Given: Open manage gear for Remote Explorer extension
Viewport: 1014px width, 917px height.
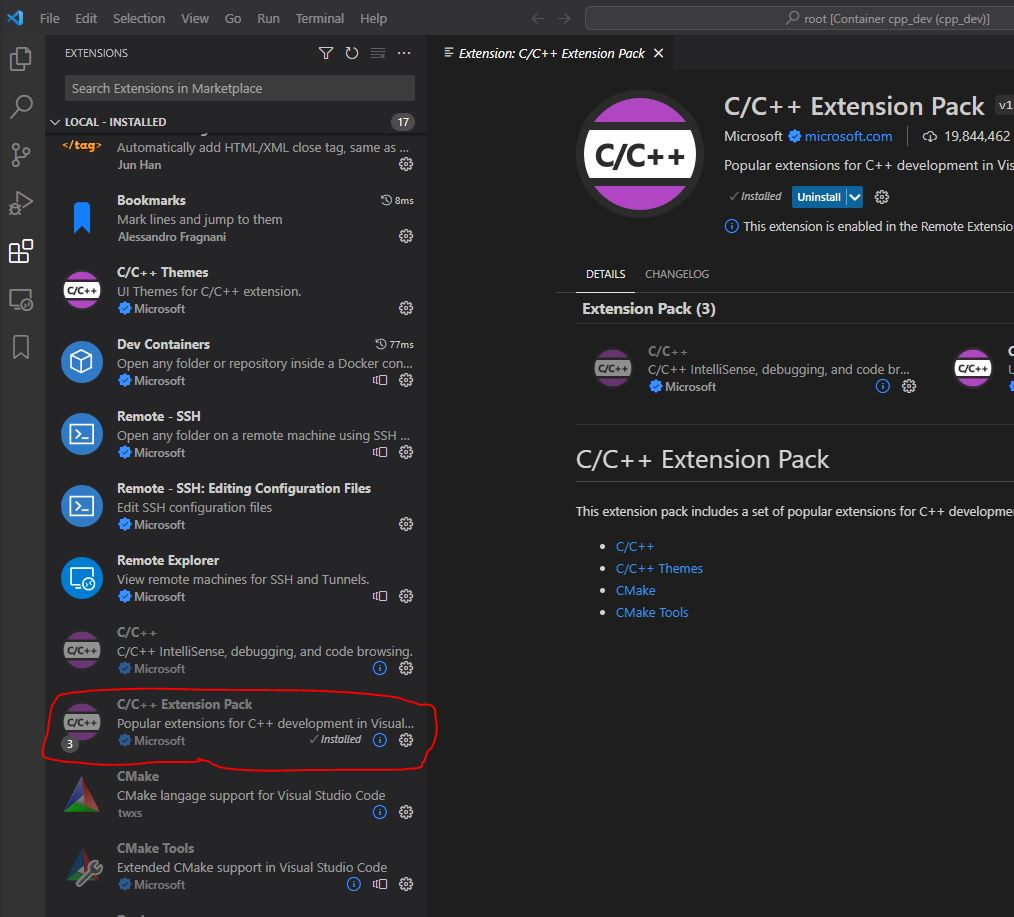Looking at the screenshot, I should click(406, 596).
